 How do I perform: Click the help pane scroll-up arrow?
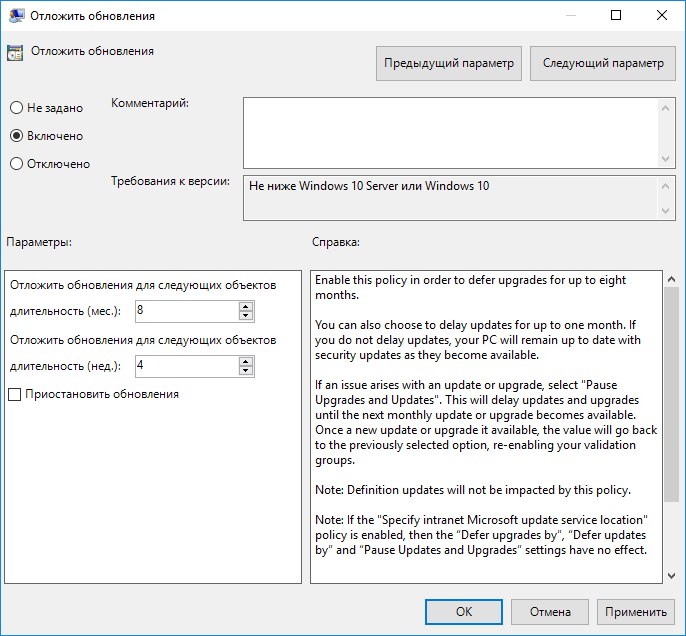pos(672,279)
